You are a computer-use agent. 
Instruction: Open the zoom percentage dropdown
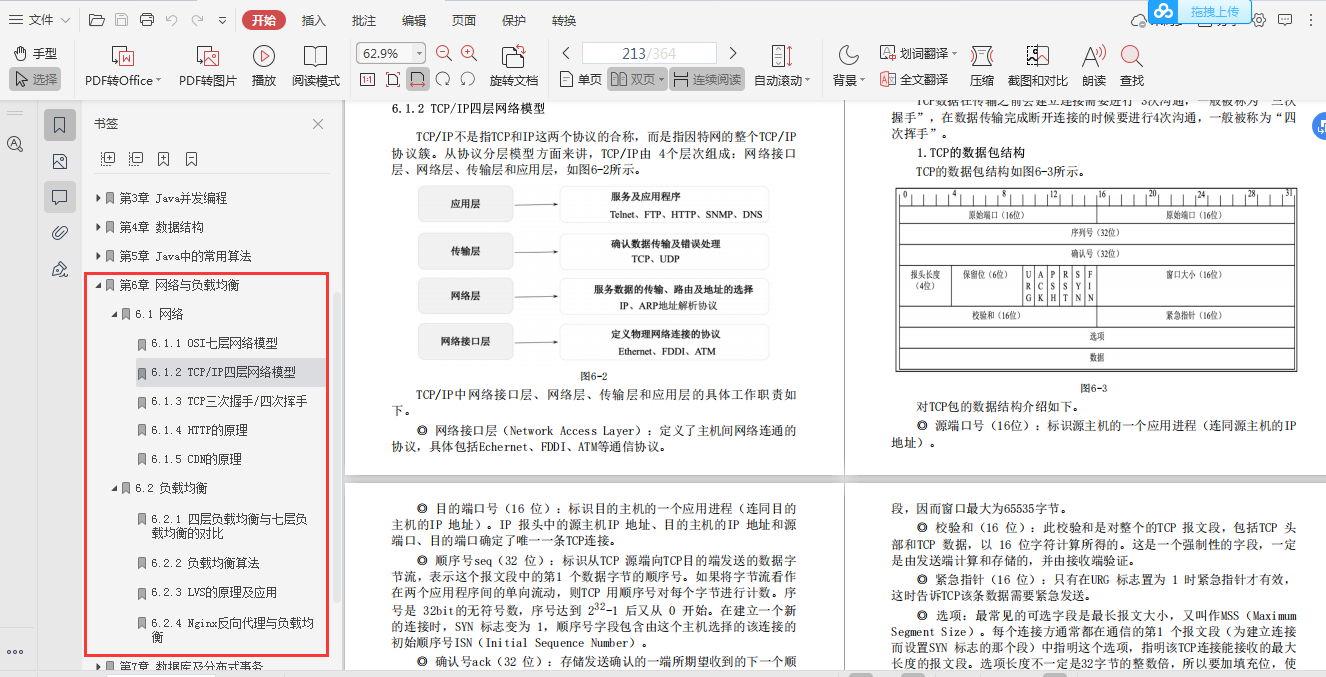point(421,52)
